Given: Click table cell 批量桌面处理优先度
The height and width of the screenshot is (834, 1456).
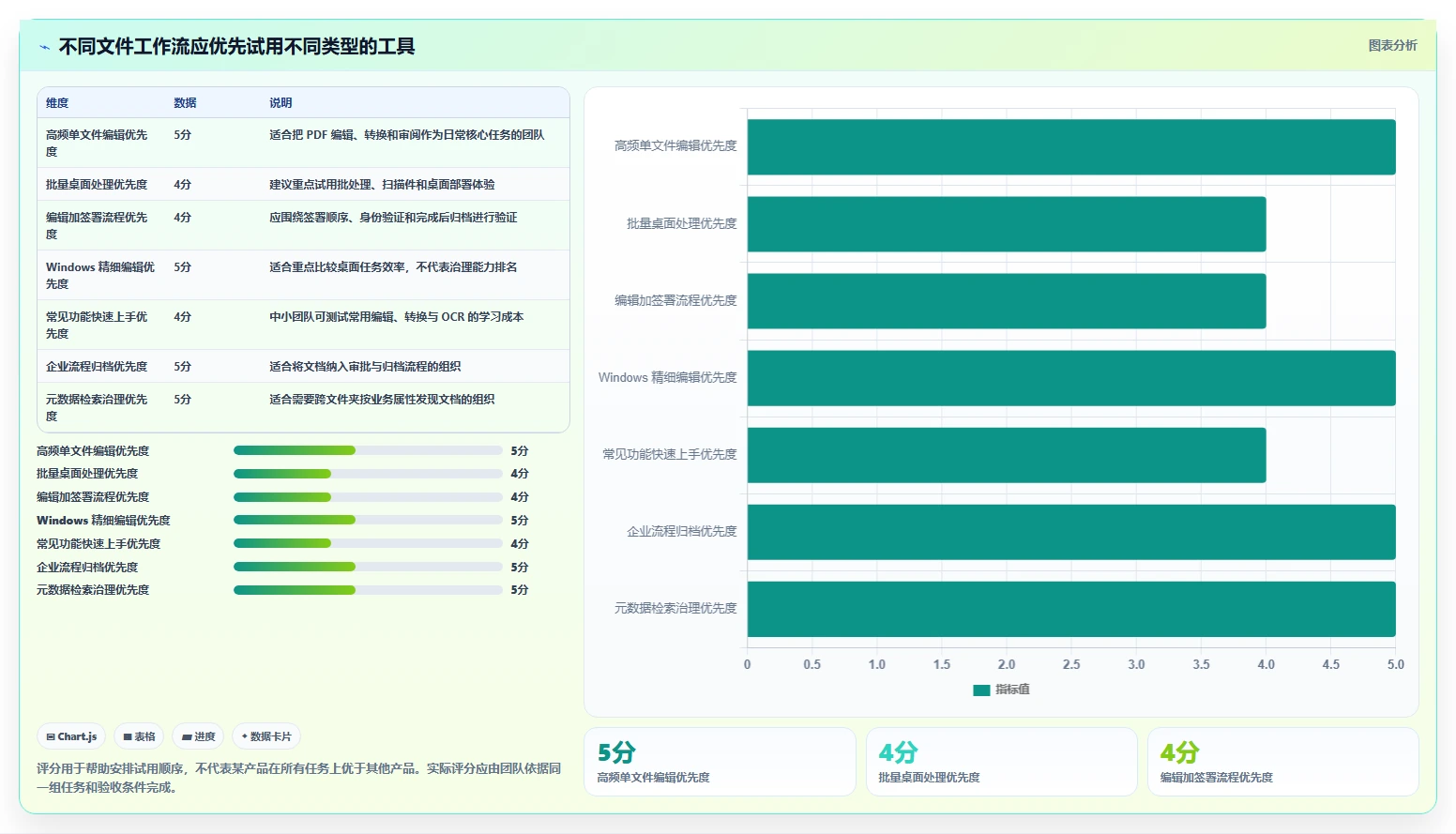Looking at the screenshot, I should coord(97,185).
